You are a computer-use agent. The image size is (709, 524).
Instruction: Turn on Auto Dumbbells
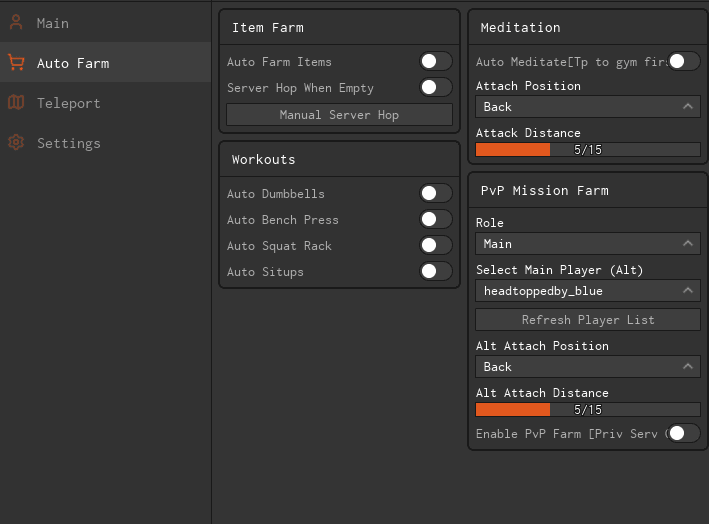(x=435, y=194)
